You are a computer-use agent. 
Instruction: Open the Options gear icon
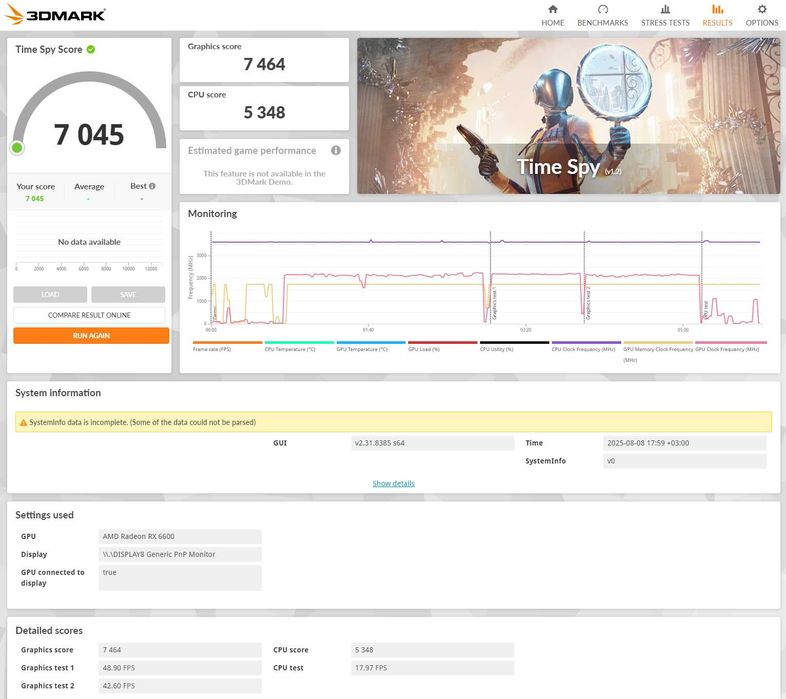(761, 9)
